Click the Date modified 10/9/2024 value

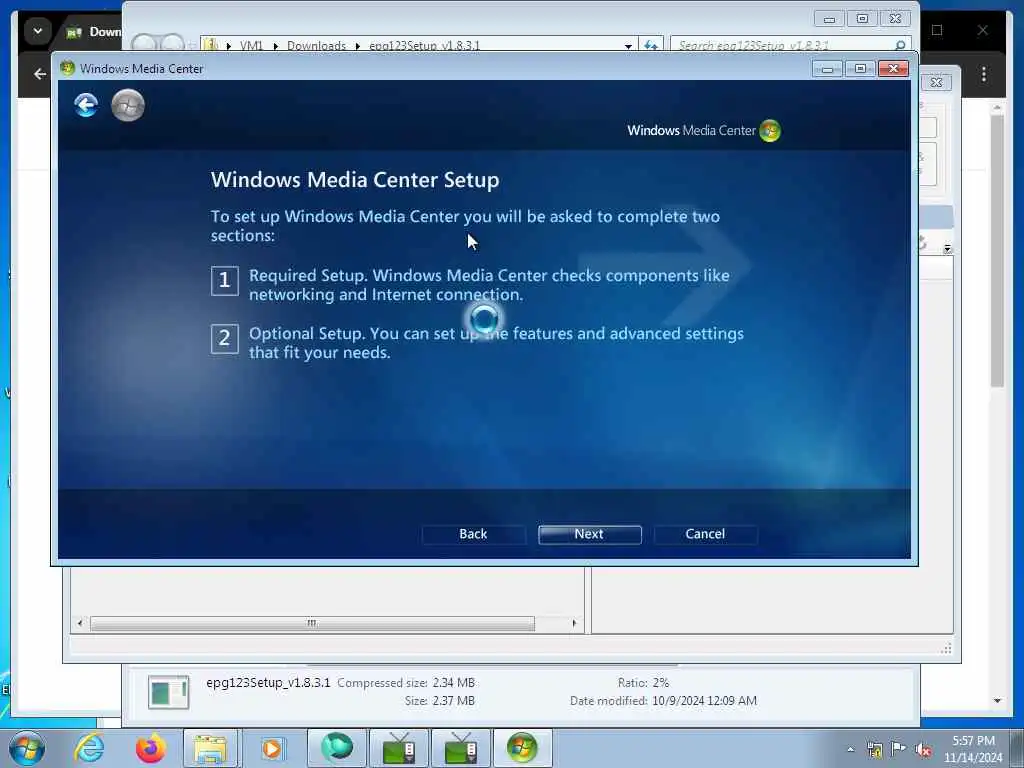[704, 701]
